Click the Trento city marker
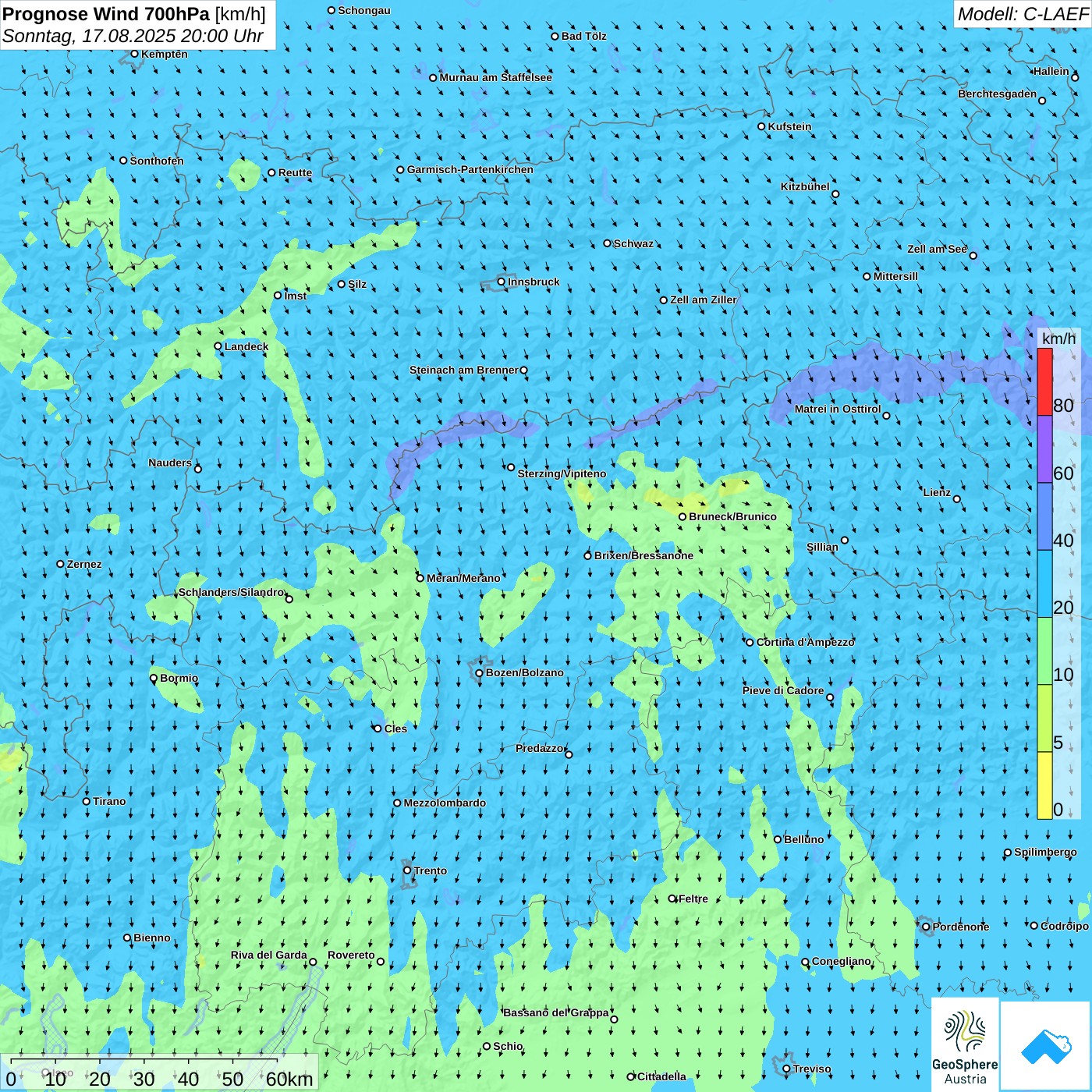The width and height of the screenshot is (1092, 1092). (x=407, y=870)
